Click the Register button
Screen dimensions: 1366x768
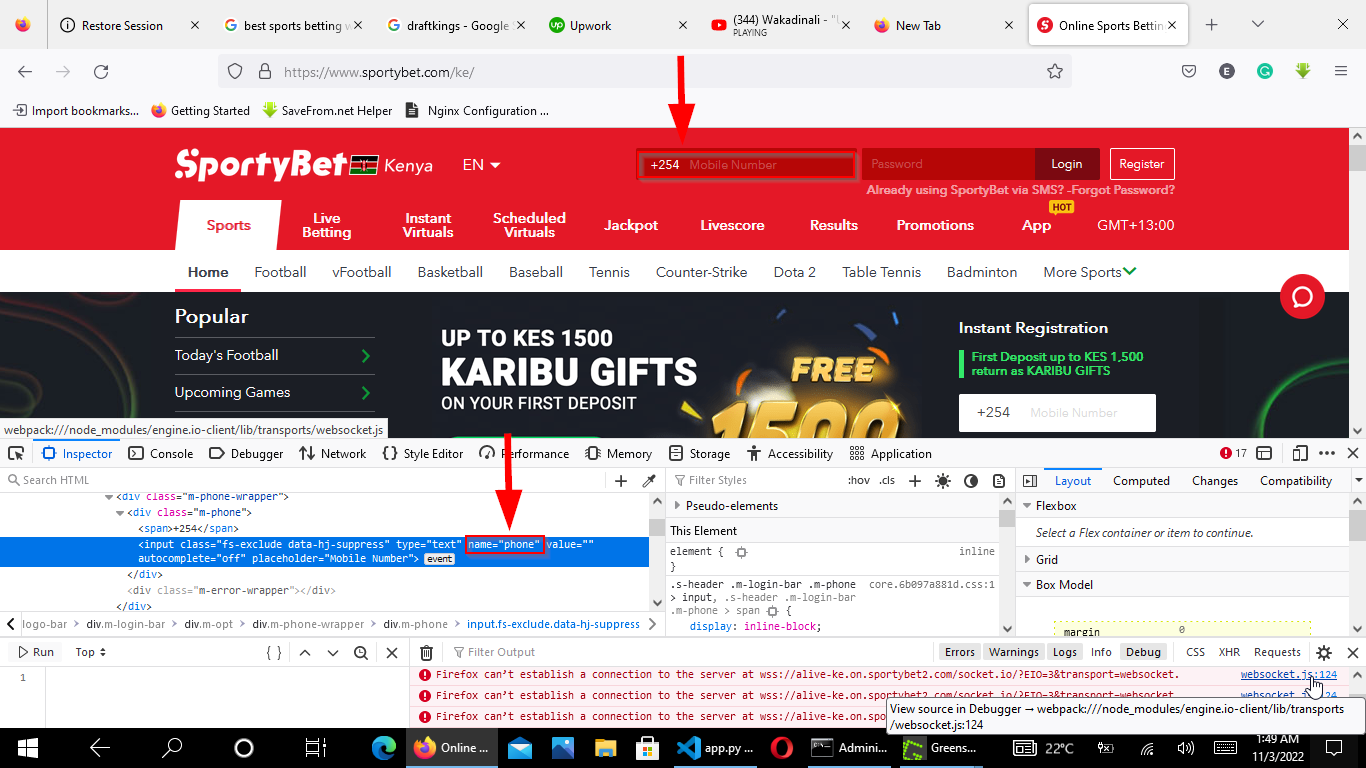1142,164
